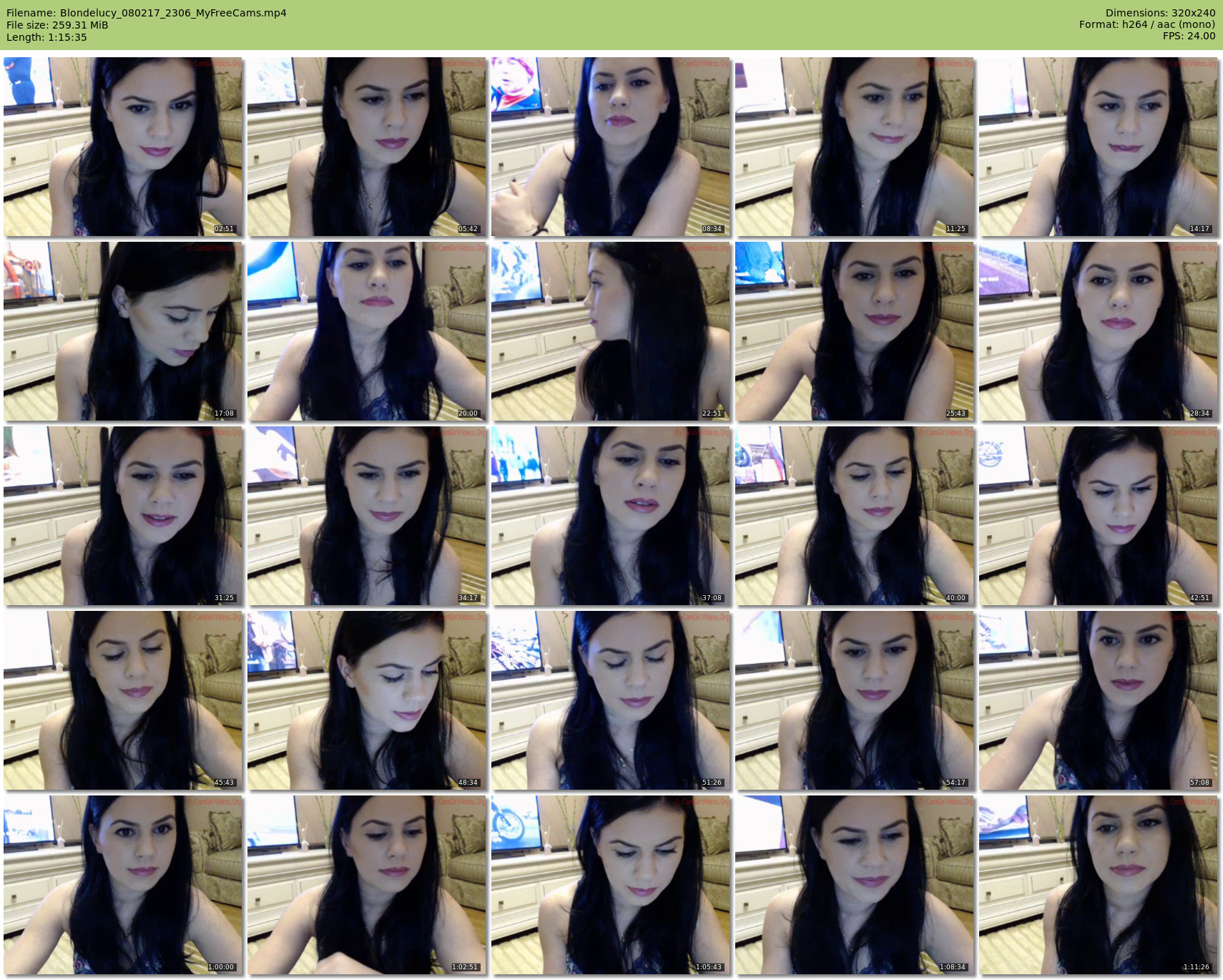Click the thumbnail timestamped 02:51
The width and height of the screenshot is (1223, 980).
123,147
